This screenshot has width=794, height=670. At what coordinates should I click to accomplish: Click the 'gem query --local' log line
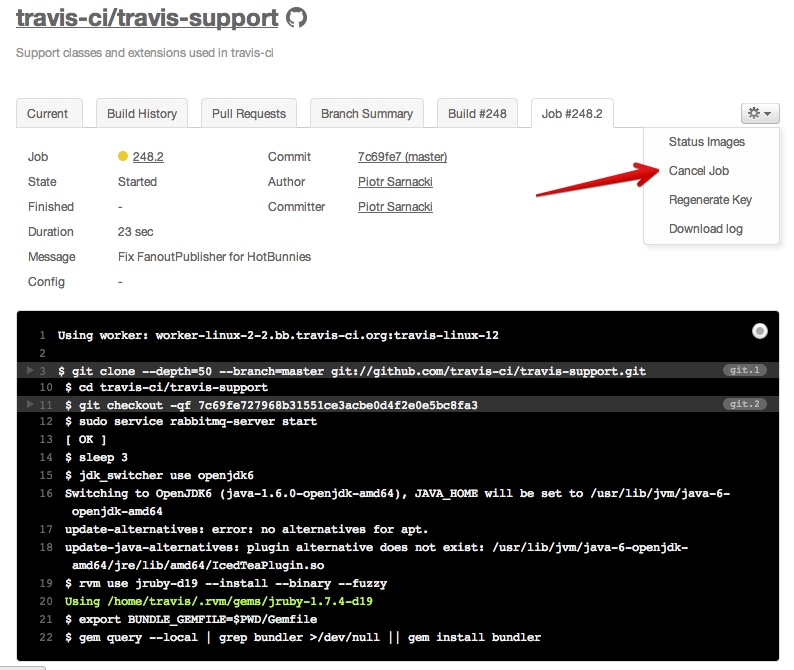(x=302, y=637)
